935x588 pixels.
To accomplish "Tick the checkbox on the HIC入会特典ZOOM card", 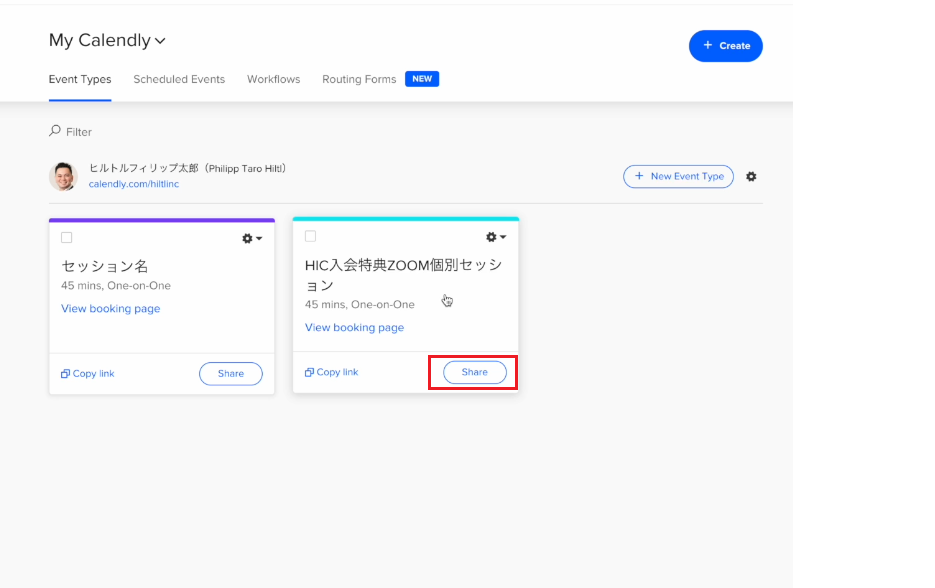I will coord(311,237).
